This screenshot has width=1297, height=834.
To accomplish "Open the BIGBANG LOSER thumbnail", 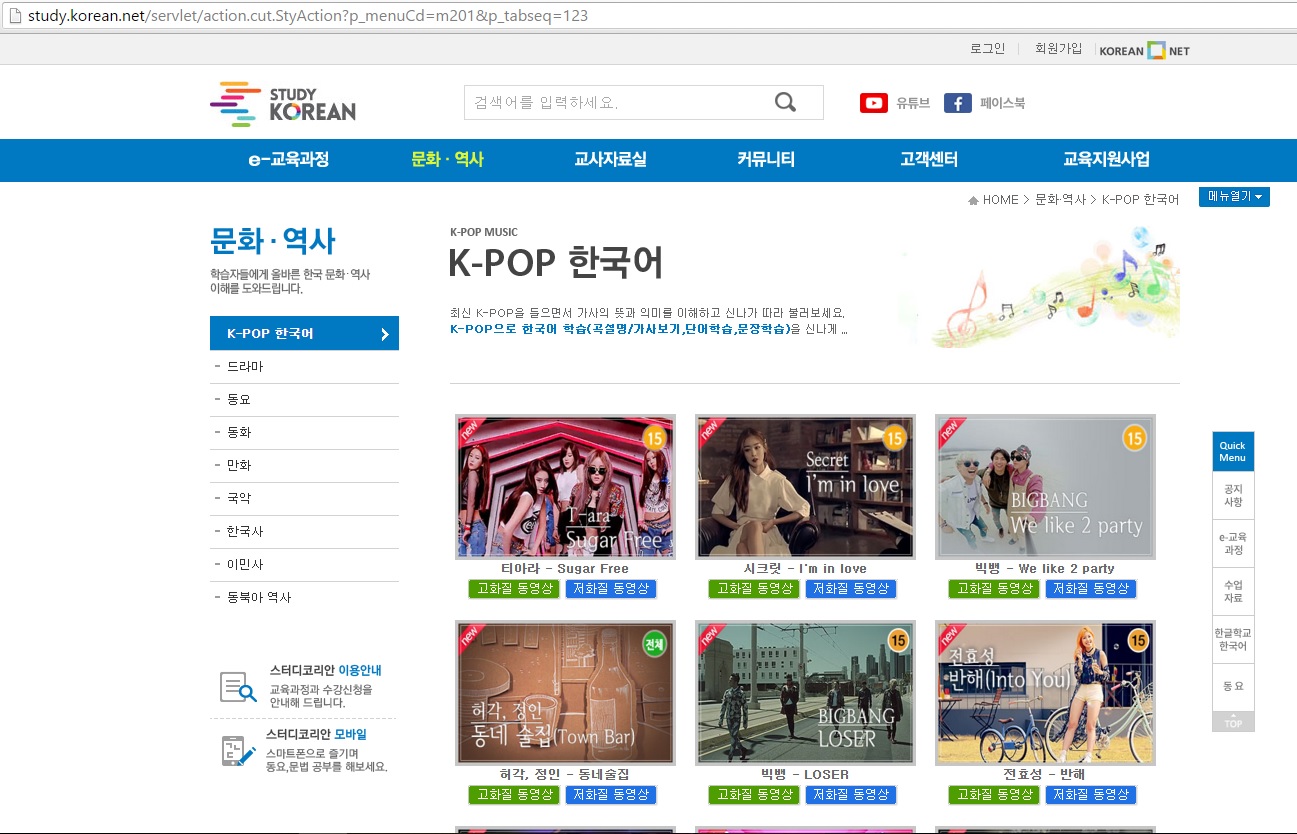I will tap(805, 693).
